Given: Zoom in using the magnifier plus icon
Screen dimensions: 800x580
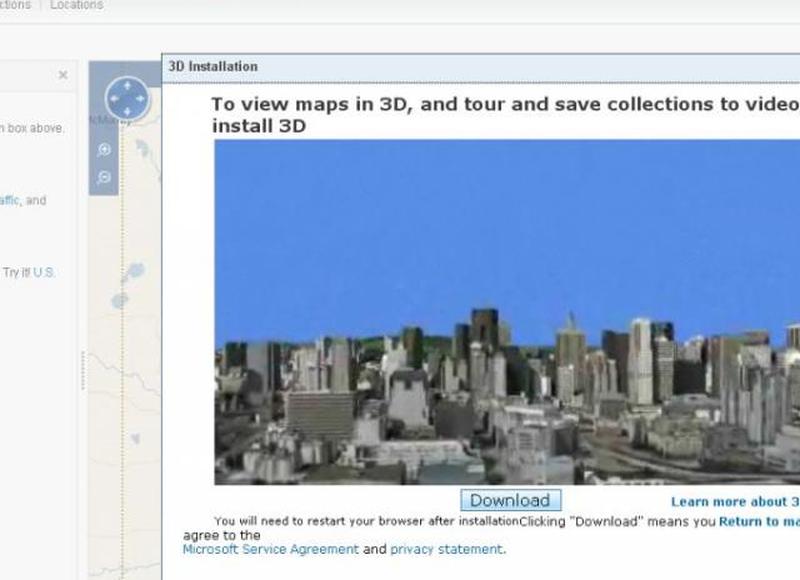Looking at the screenshot, I should [104, 150].
